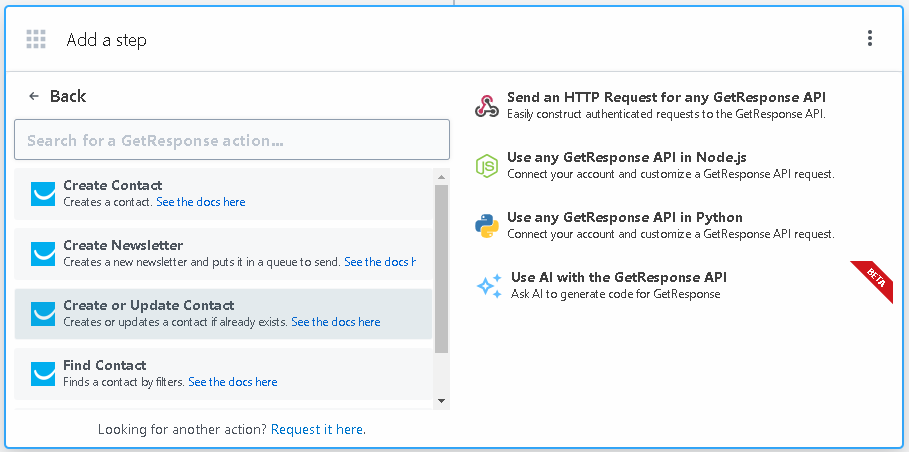This screenshot has width=909, height=452.
Task: Click the text Ask AI to generate code for GetResponse
Action: (x=616, y=294)
